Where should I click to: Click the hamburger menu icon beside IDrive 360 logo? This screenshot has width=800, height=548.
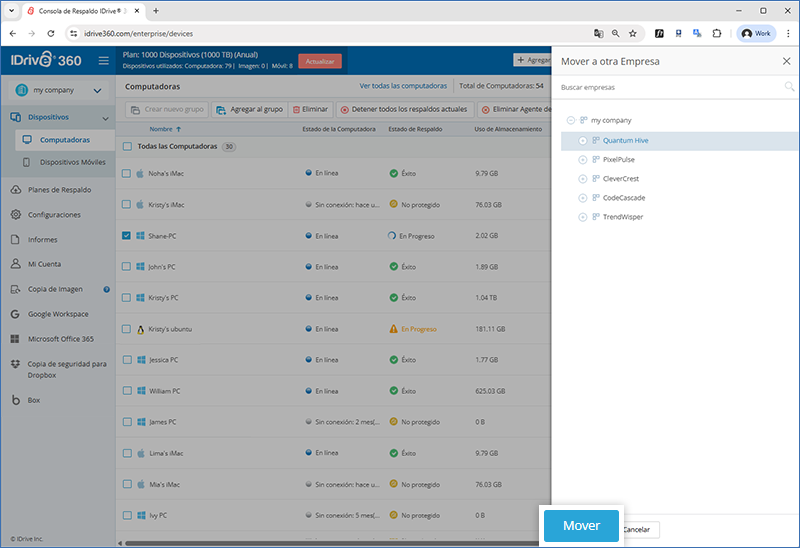(x=103, y=61)
